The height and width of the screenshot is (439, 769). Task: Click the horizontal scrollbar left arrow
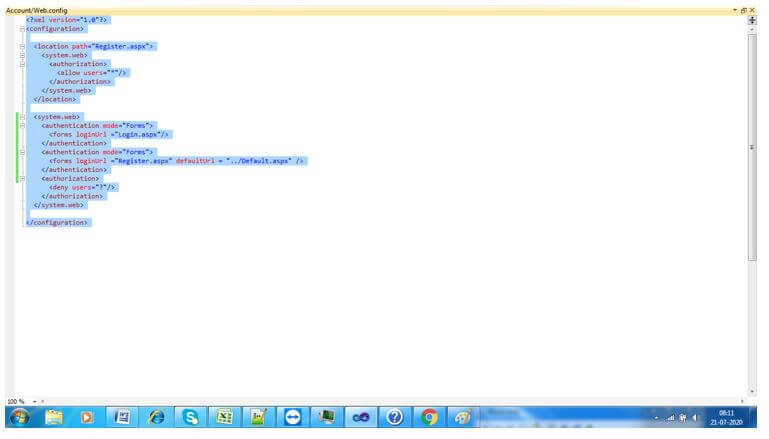pos(43,402)
